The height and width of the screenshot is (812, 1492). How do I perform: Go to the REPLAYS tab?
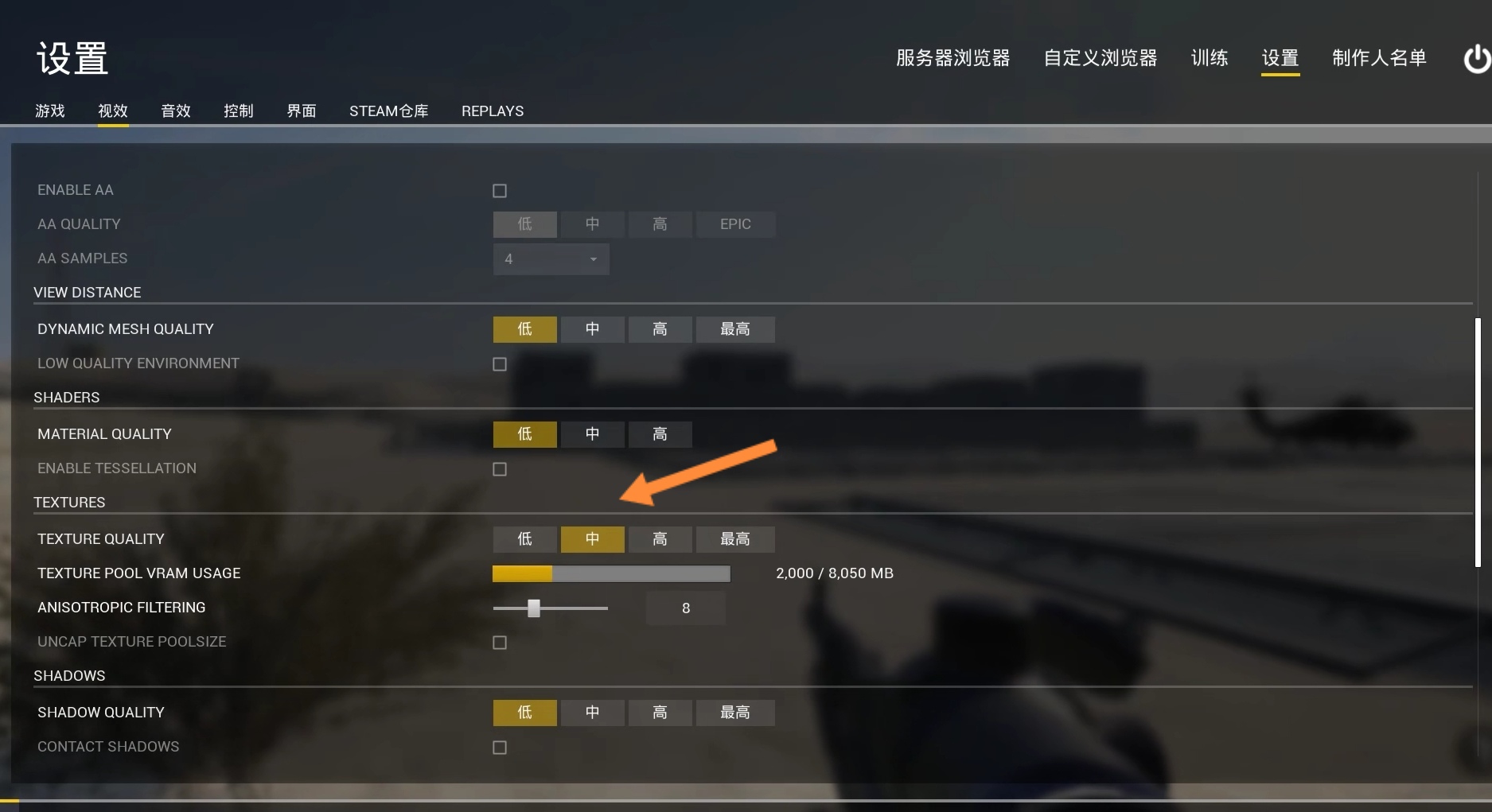(x=493, y=111)
